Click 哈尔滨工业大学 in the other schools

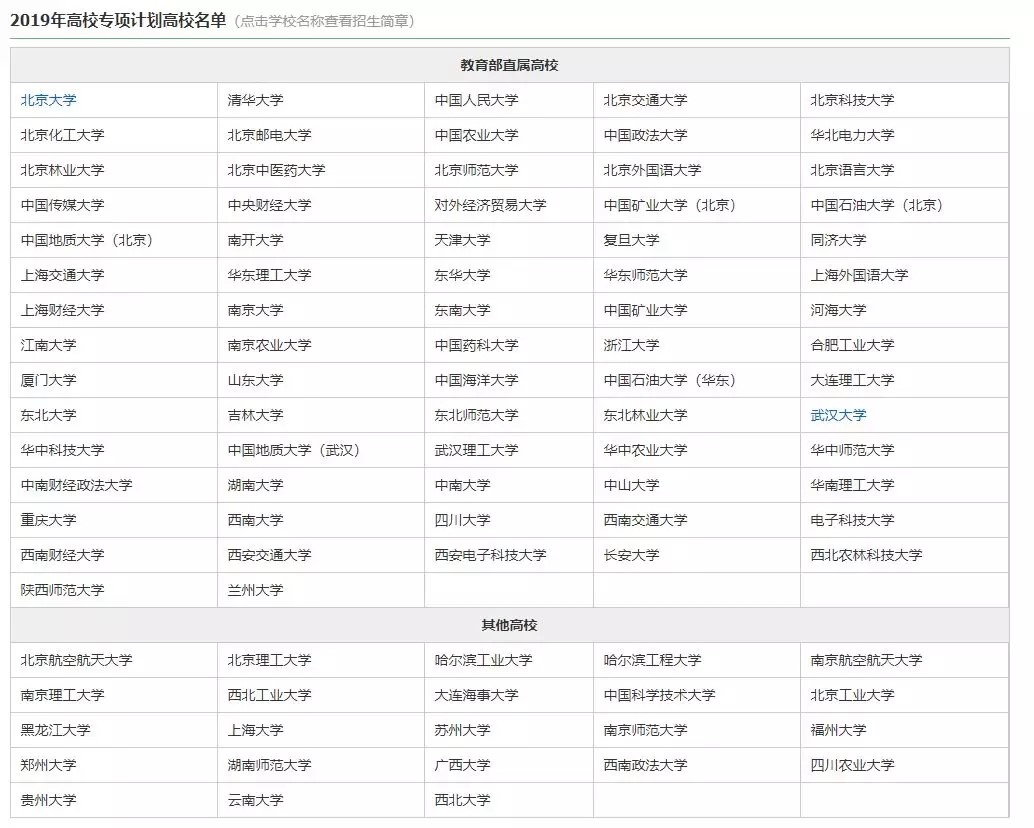click(483, 660)
